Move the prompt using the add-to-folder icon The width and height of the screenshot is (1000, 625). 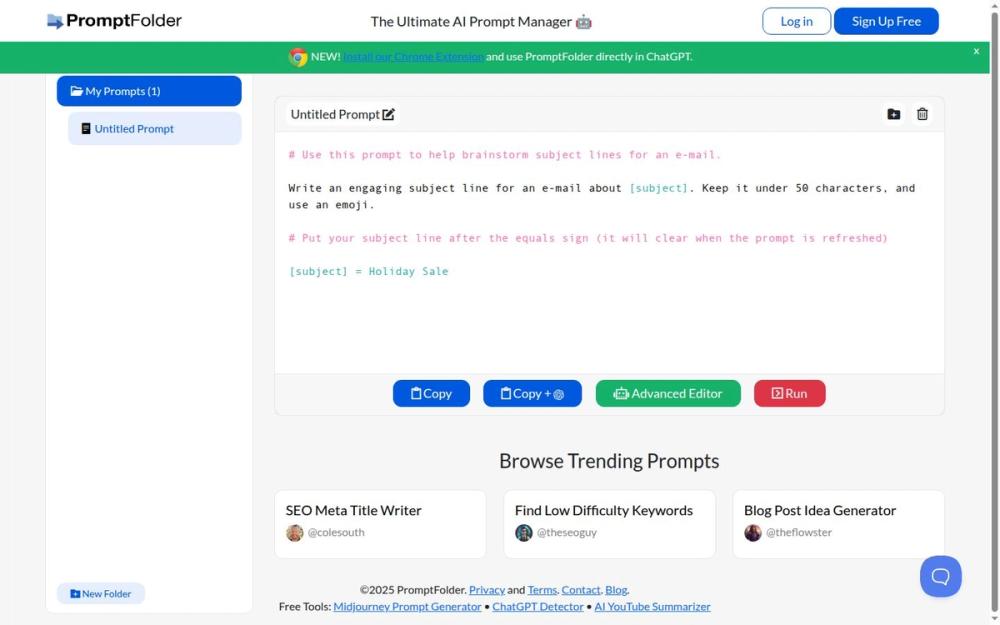click(x=894, y=114)
